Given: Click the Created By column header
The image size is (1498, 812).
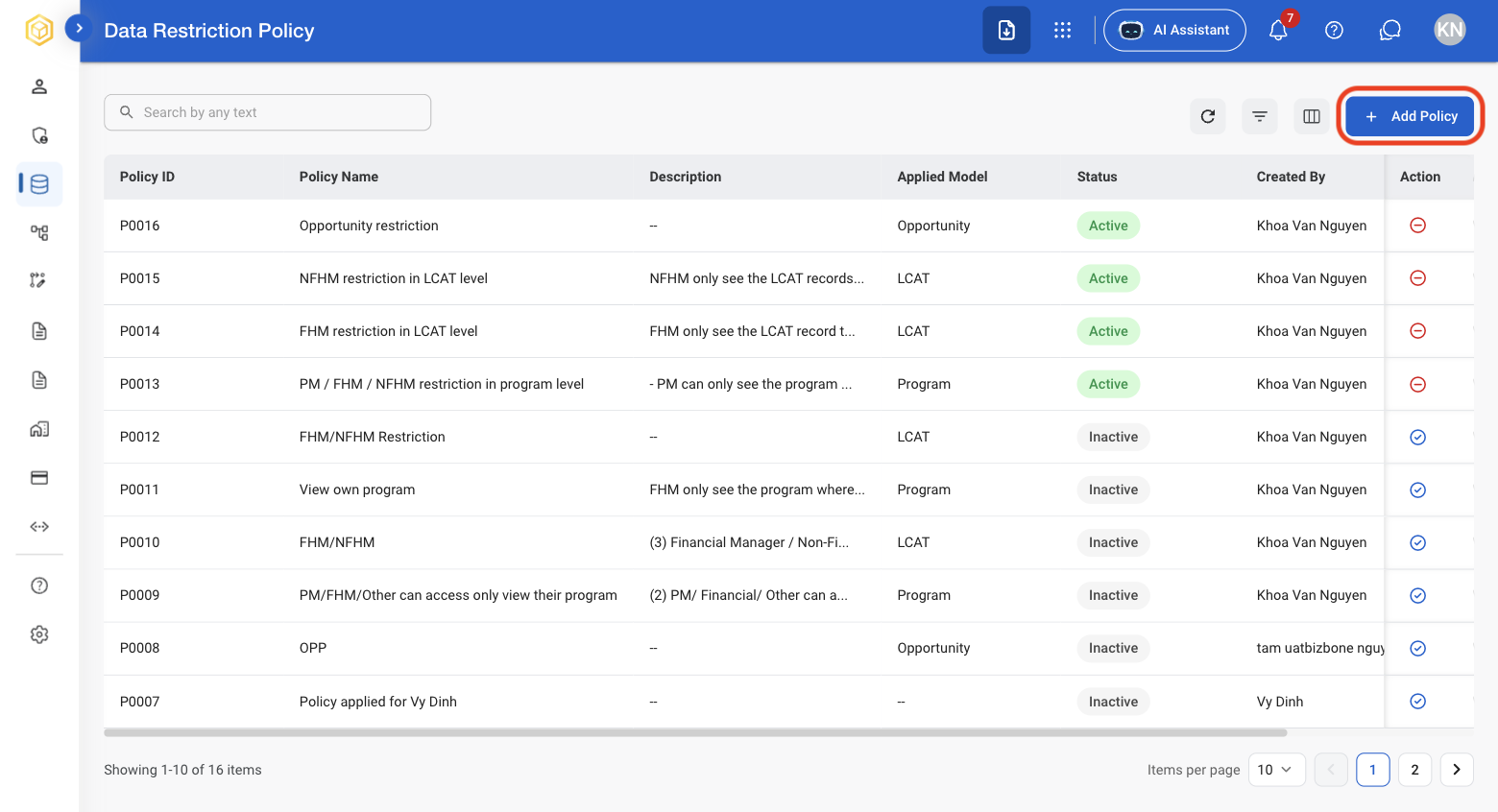Looking at the screenshot, I should [x=1291, y=177].
